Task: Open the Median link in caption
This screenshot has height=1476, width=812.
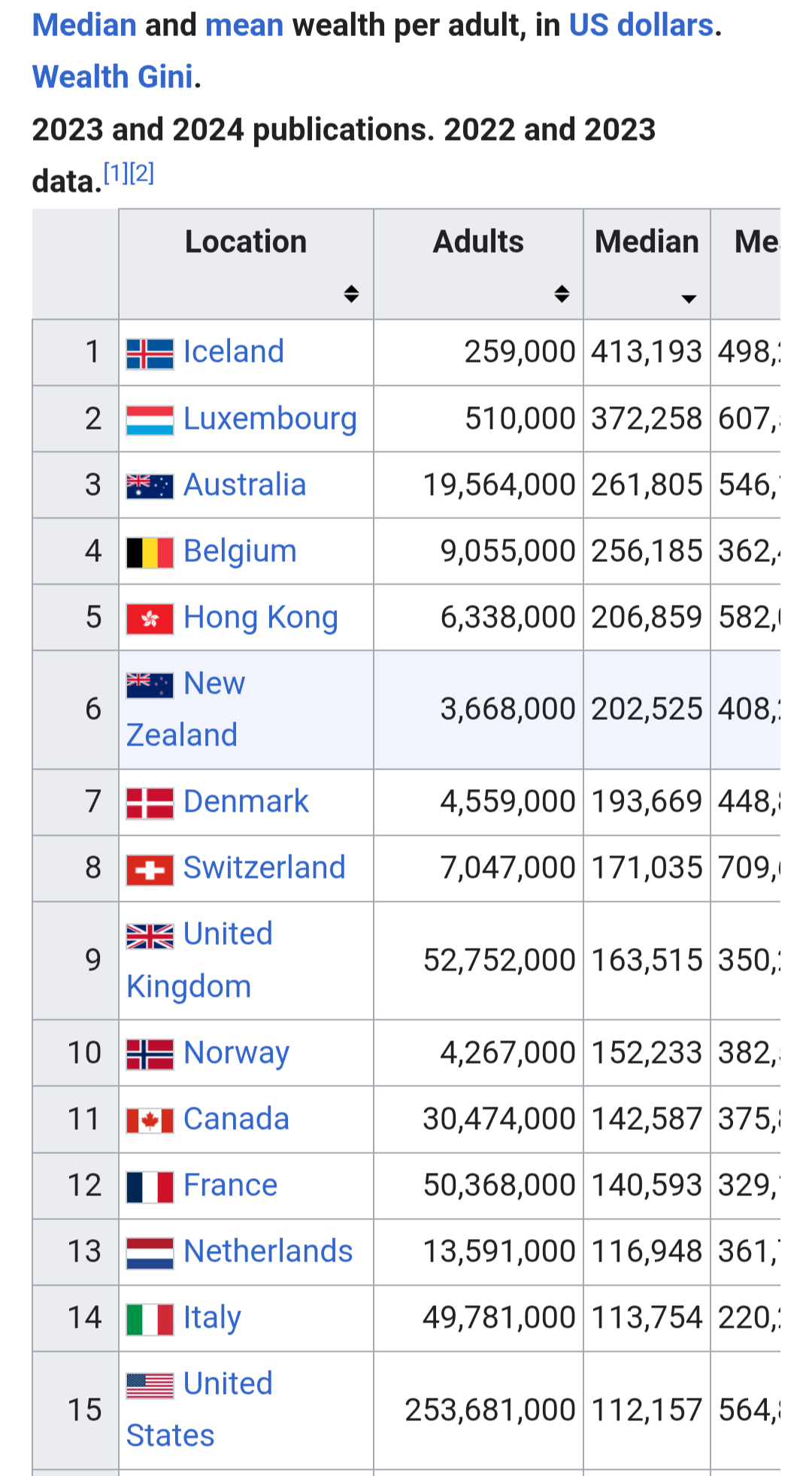Action: coord(84,26)
